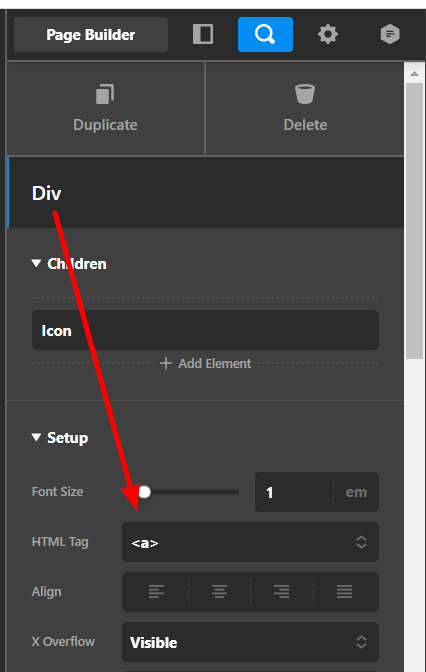Open the X Overflow Visible dropdown
Image resolution: width=426 pixels, height=672 pixels.
(x=250, y=642)
